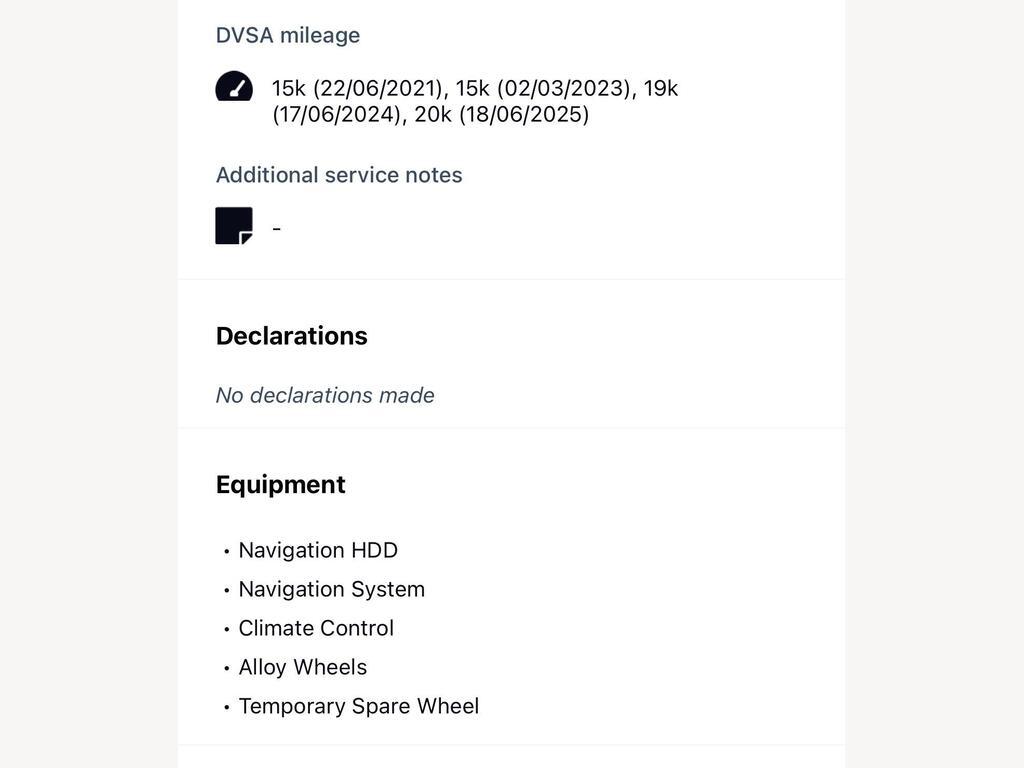Select the Additional service notes label
Image resolution: width=1024 pixels, height=768 pixels.
[339, 175]
